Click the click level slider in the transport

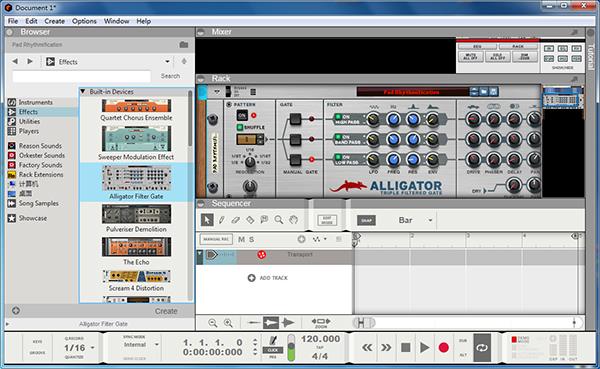(x=291, y=348)
